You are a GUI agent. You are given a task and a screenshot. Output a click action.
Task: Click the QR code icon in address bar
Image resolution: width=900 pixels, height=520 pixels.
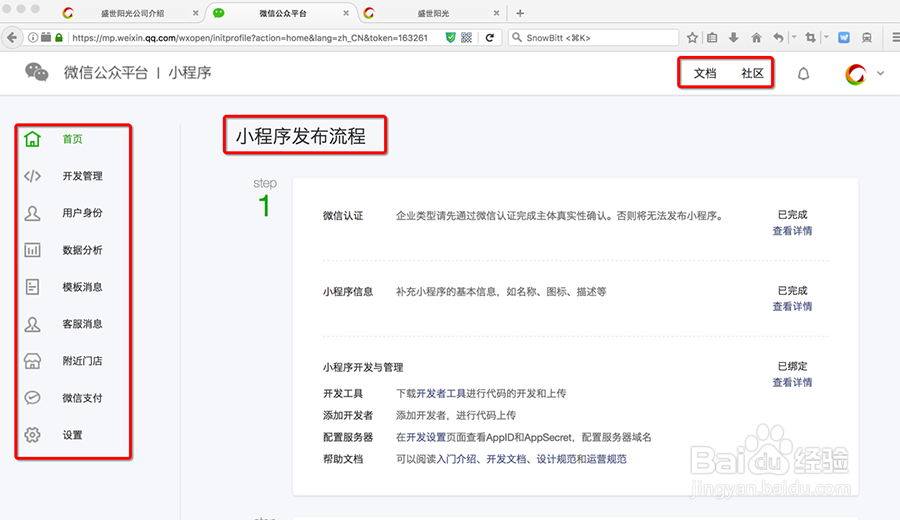point(467,38)
